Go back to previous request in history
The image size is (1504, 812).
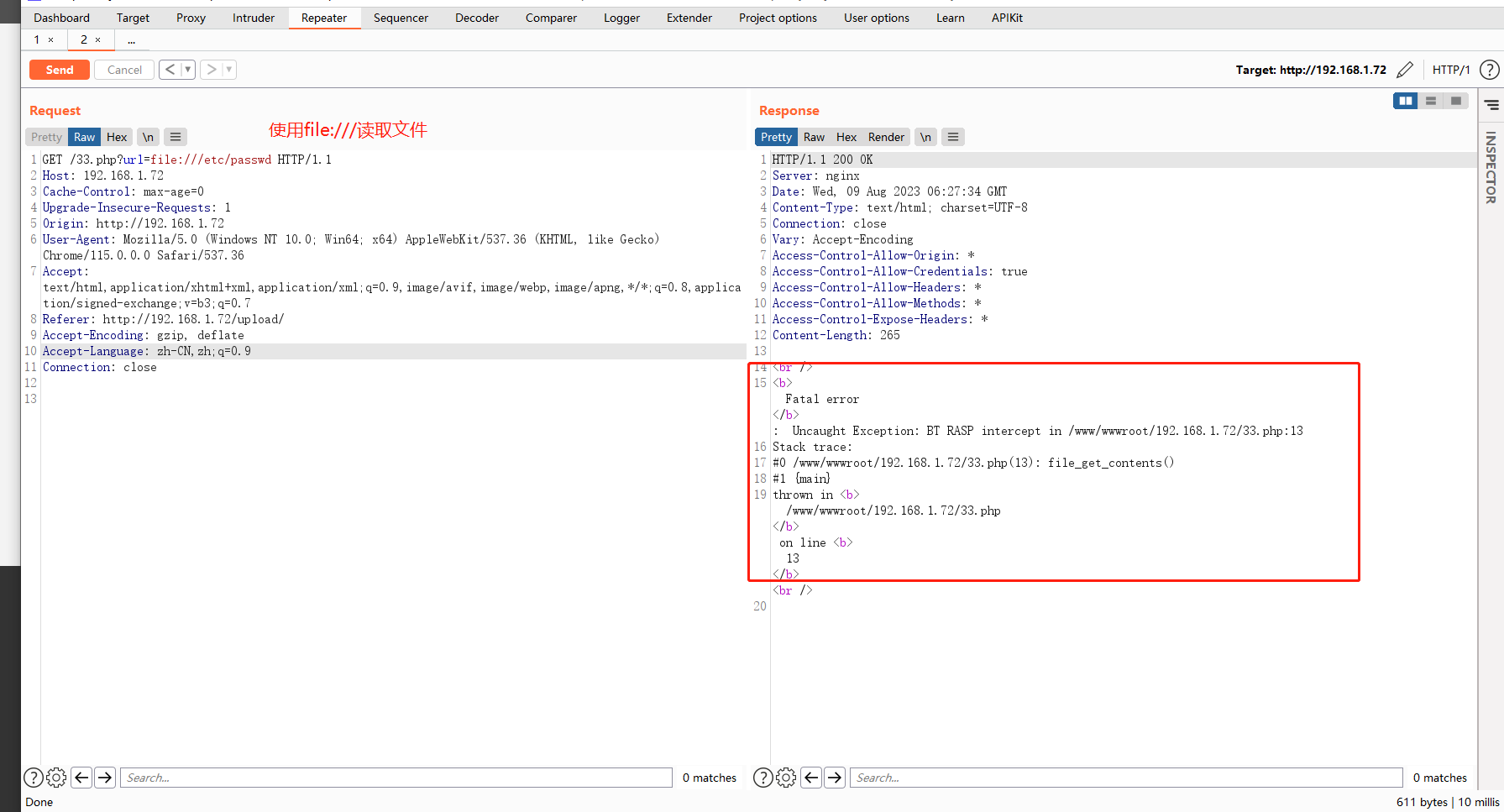click(x=170, y=70)
